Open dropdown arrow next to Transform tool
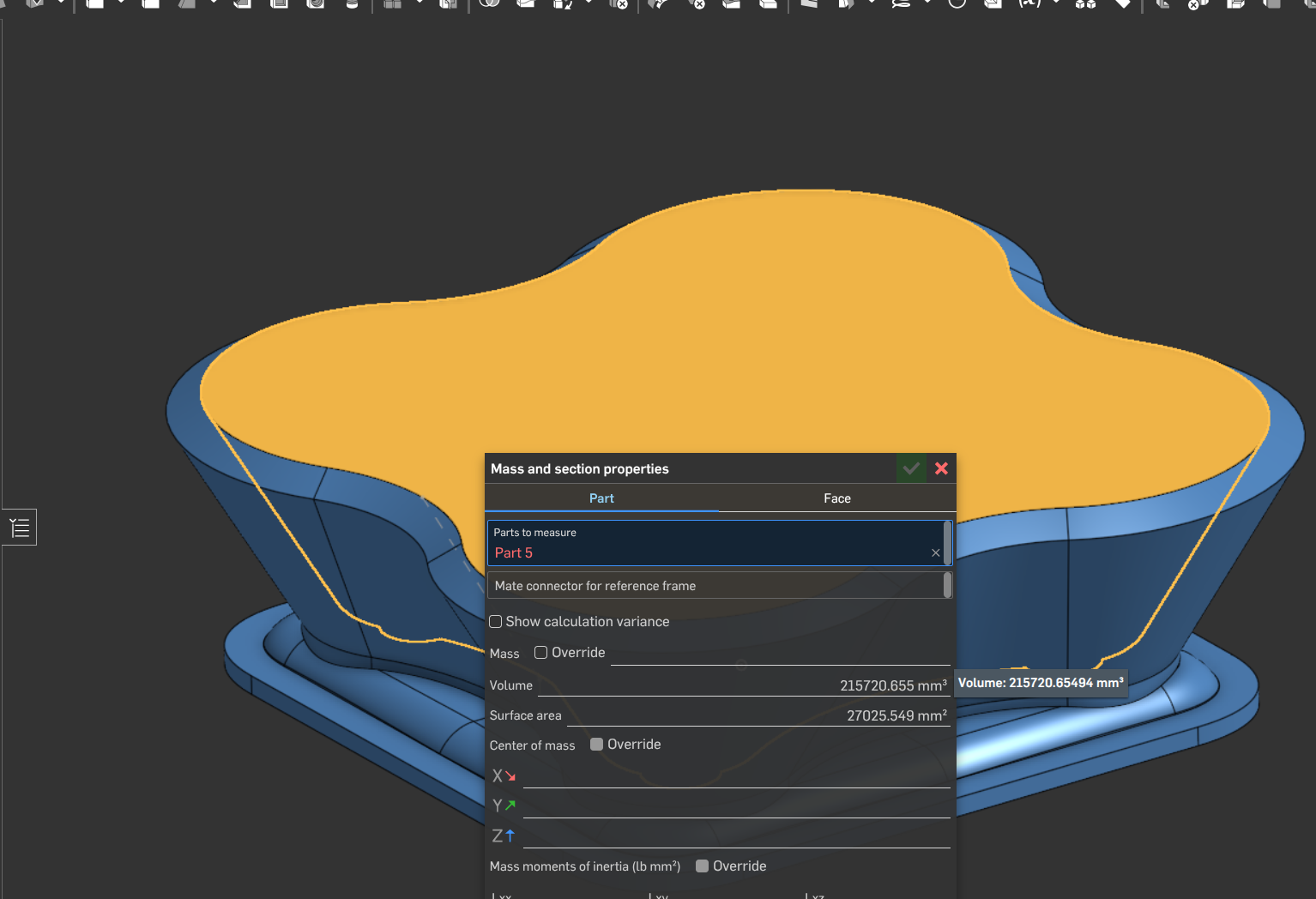The height and width of the screenshot is (899, 1316). click(589, 3)
